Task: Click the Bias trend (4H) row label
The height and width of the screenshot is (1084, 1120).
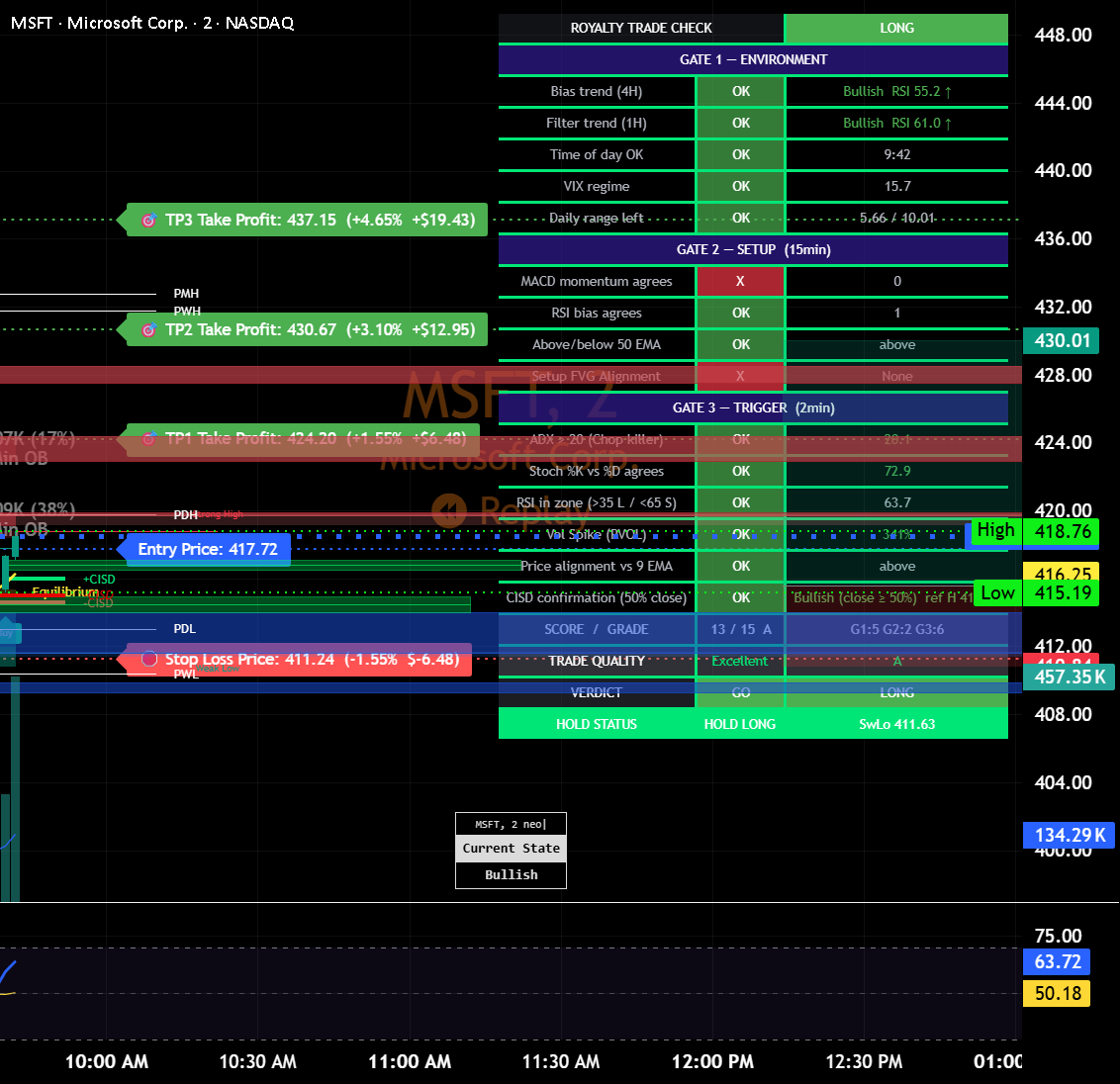Action: 597,91
